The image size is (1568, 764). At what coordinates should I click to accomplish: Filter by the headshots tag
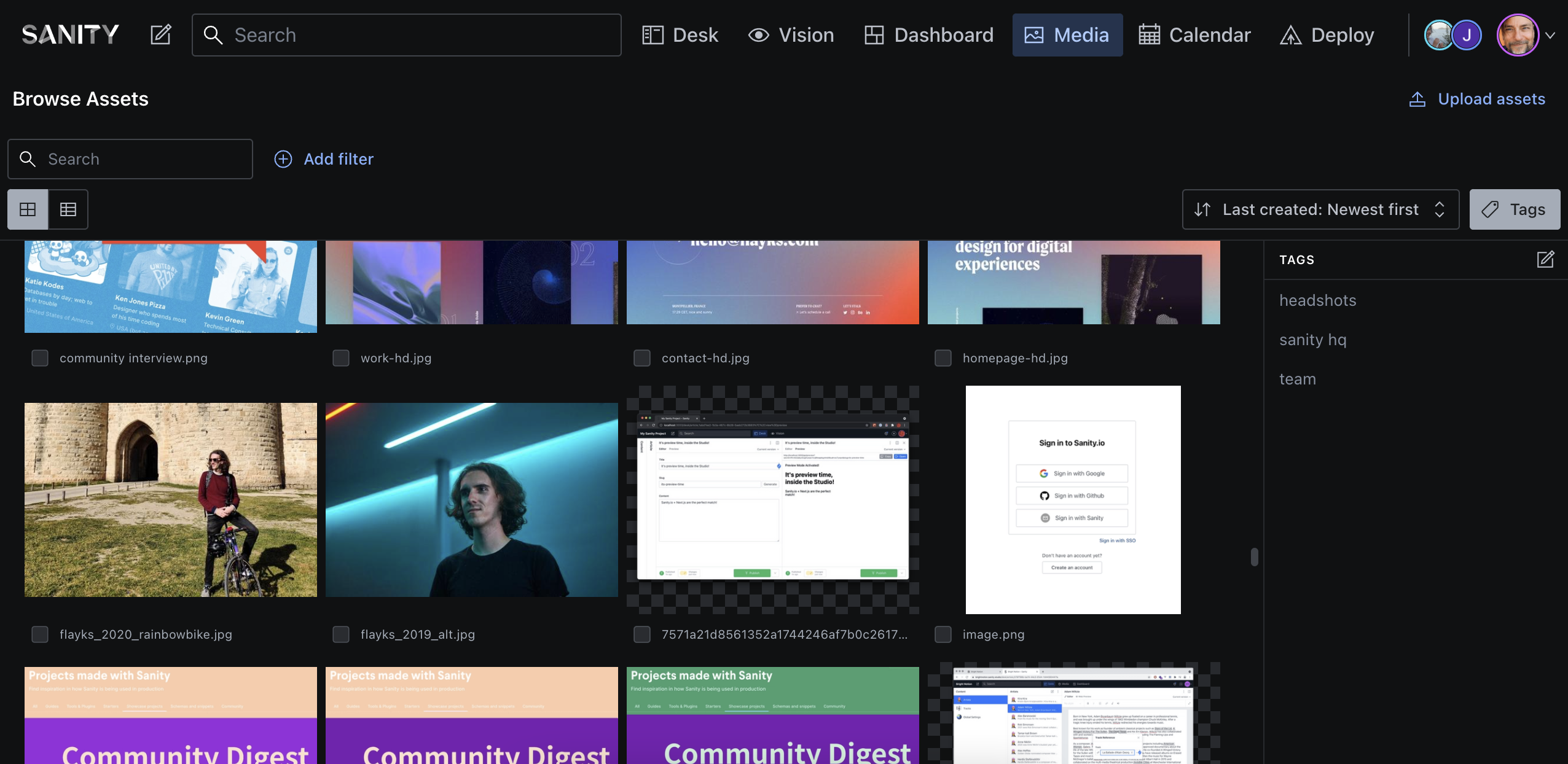click(x=1317, y=300)
